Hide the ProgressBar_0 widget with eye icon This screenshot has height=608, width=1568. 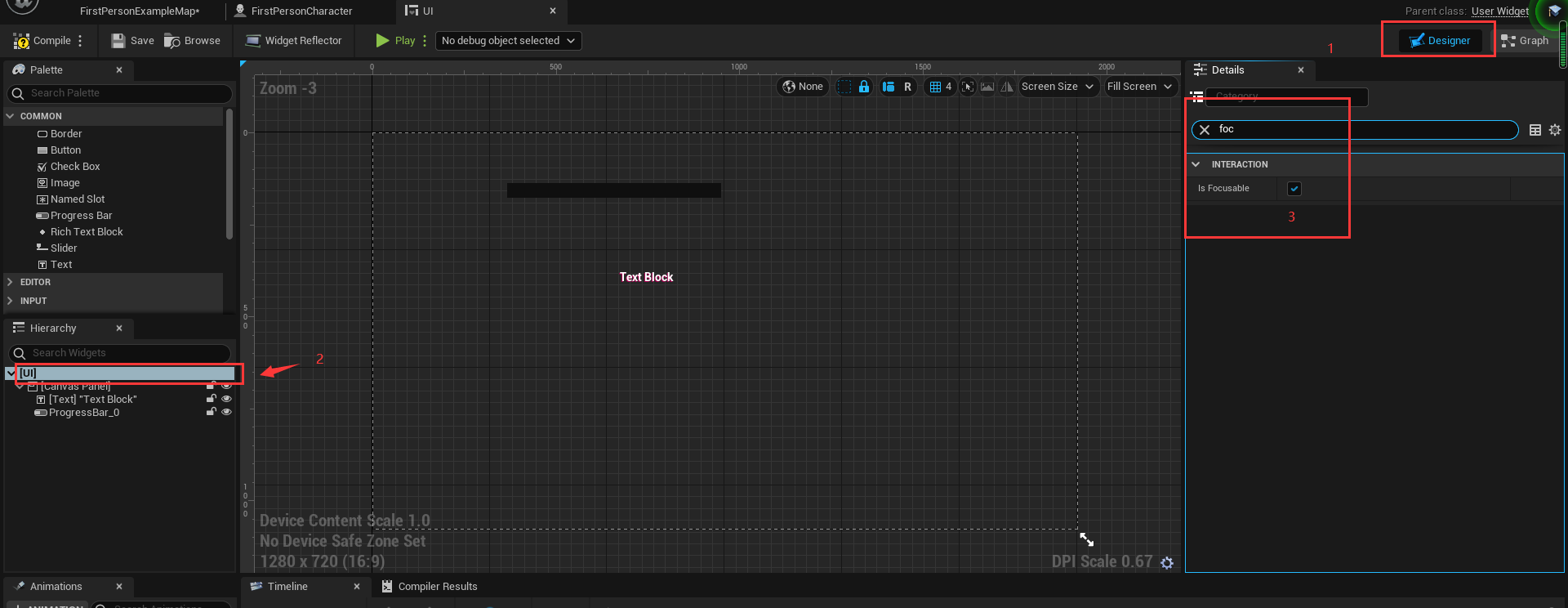[x=227, y=413]
